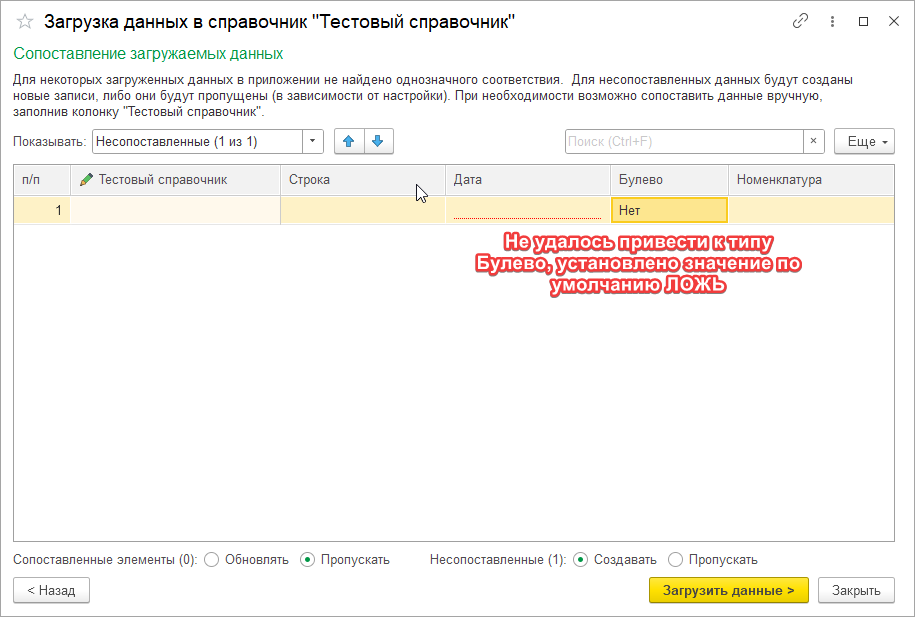Choose Создавать for unmatched elements
915x617 pixels.
(x=581, y=560)
